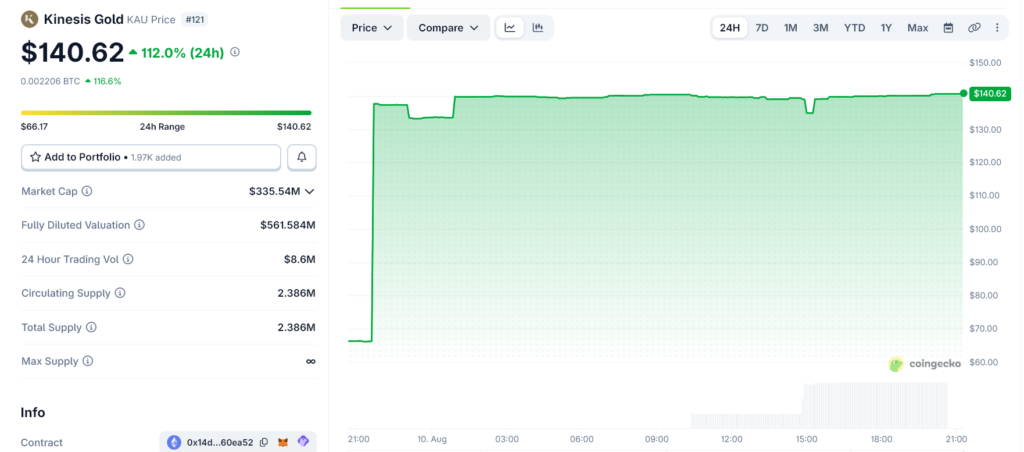The width and height of the screenshot is (1024, 452).
Task: Select the 3M time range
Action: click(820, 27)
